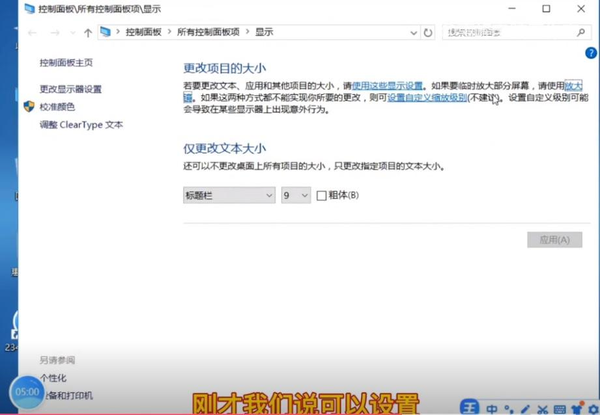Open the shirt skin icon on IME bar
The width and height of the screenshot is (600, 415).
point(577,409)
